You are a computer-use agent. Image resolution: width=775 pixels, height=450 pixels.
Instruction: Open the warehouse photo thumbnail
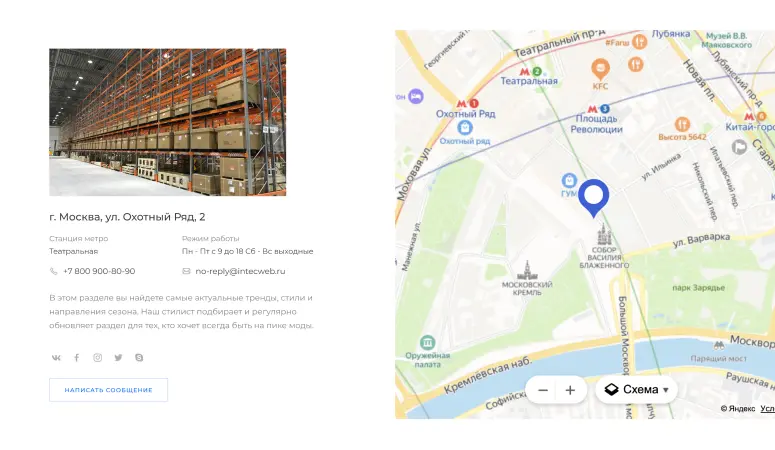coord(168,122)
